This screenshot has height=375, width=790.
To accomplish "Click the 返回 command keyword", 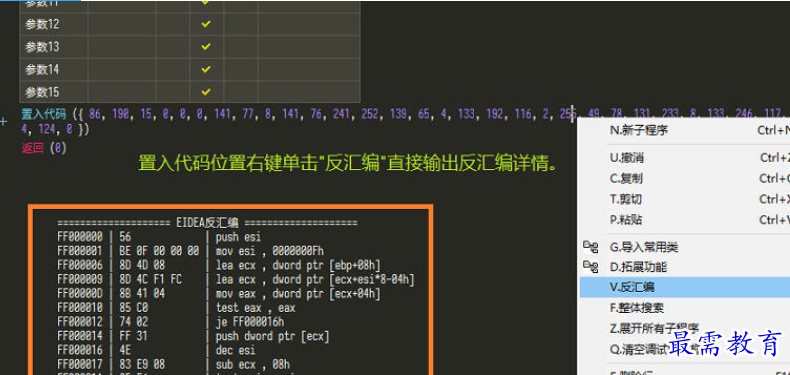I will (33, 148).
